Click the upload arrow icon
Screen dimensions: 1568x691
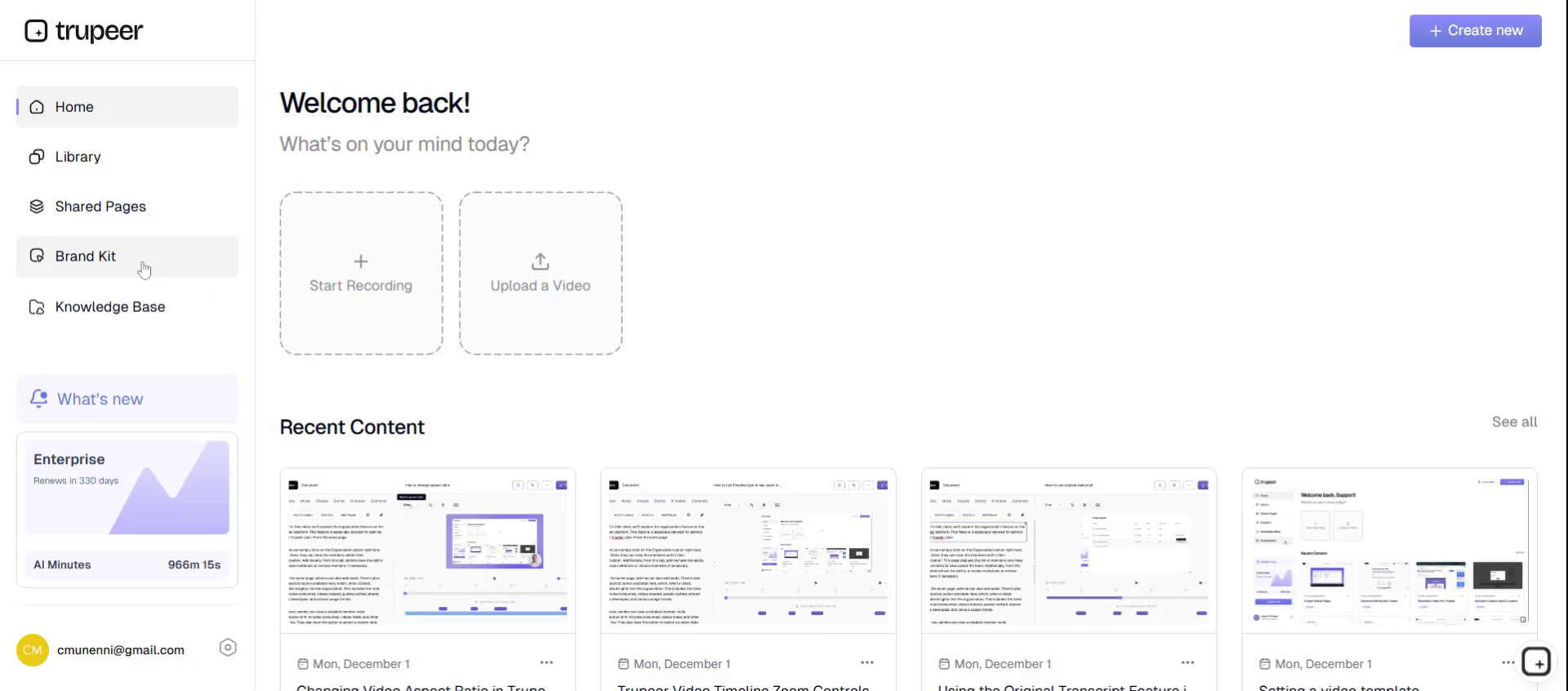click(x=541, y=261)
